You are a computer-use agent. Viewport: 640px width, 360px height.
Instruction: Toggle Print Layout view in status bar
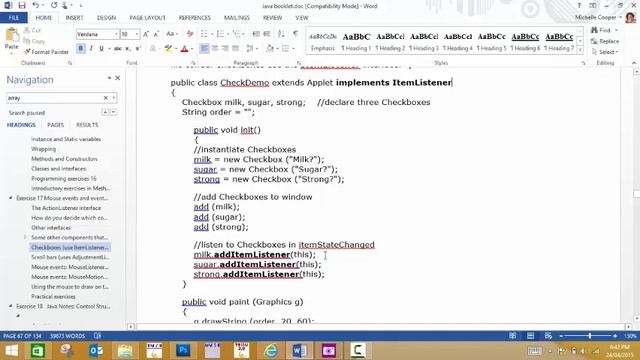[x=531, y=336]
